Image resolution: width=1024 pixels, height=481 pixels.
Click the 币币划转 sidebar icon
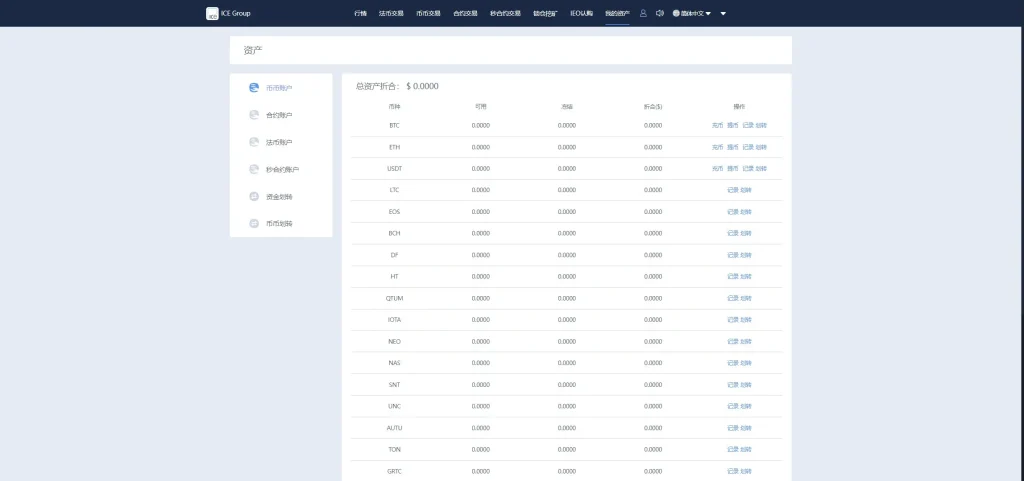pyautogui.click(x=254, y=223)
